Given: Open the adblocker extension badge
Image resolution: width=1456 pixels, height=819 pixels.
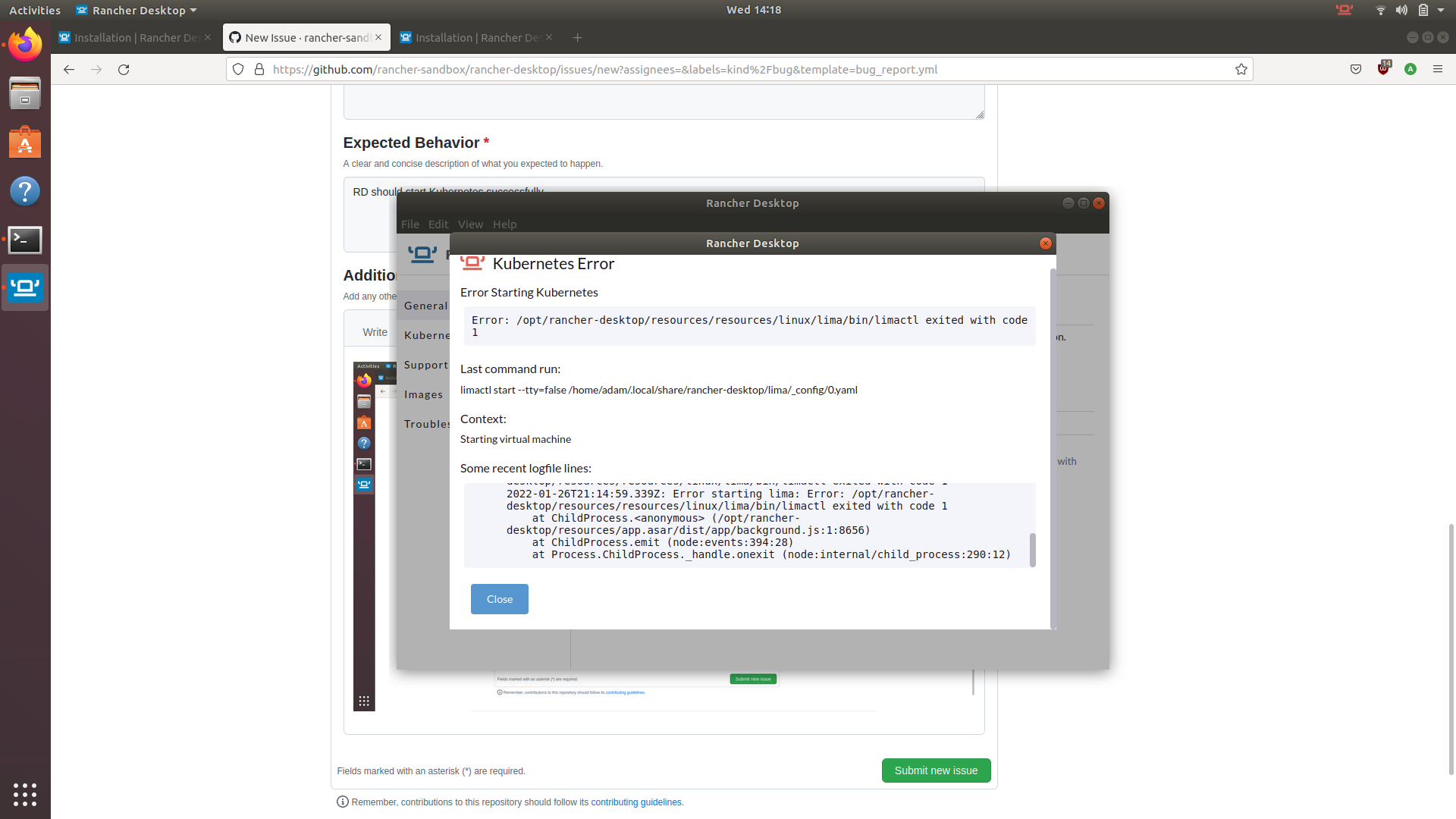Looking at the screenshot, I should click(1383, 69).
